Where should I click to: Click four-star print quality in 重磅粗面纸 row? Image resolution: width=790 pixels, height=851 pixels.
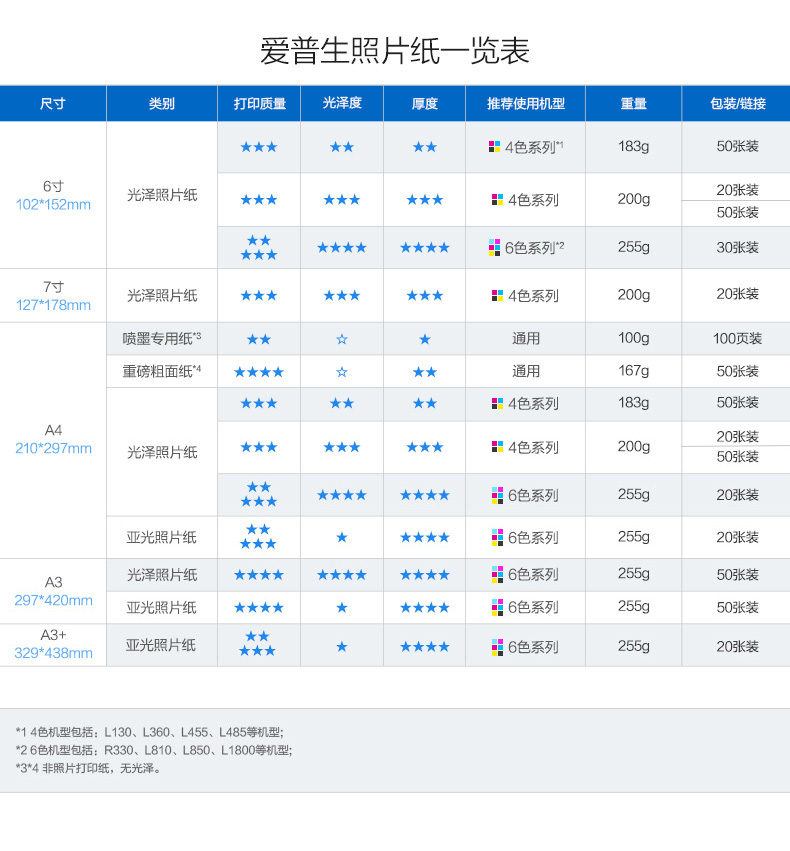[259, 372]
